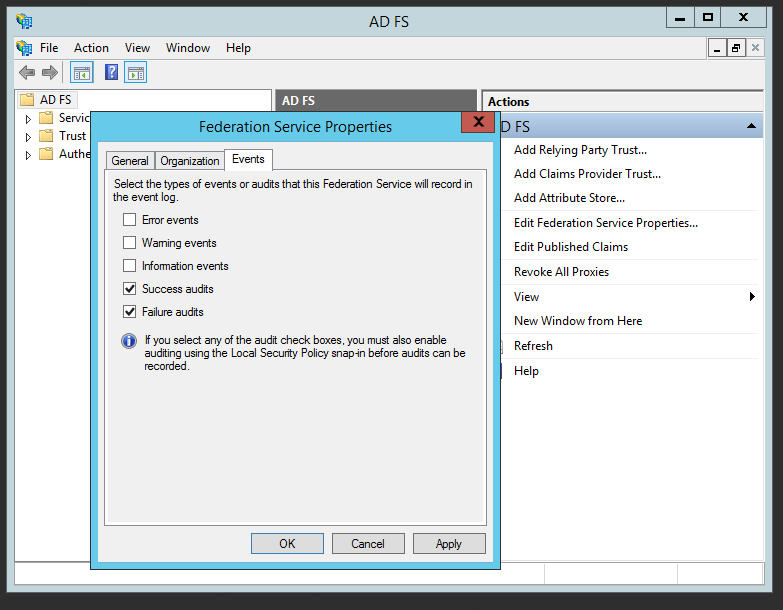Viewport: 783px width, 610px height.
Task: Close the Federation Service Properties dialog
Action: pyautogui.click(x=478, y=122)
